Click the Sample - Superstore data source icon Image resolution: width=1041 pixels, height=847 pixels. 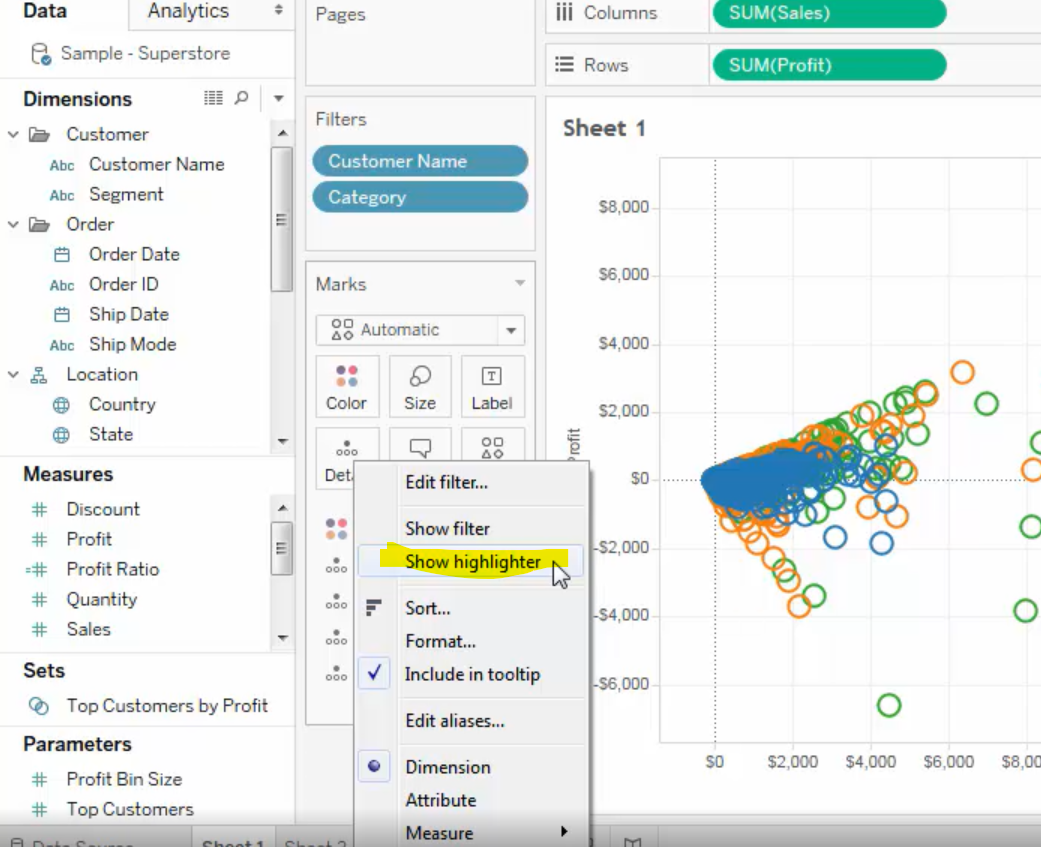coord(41,54)
